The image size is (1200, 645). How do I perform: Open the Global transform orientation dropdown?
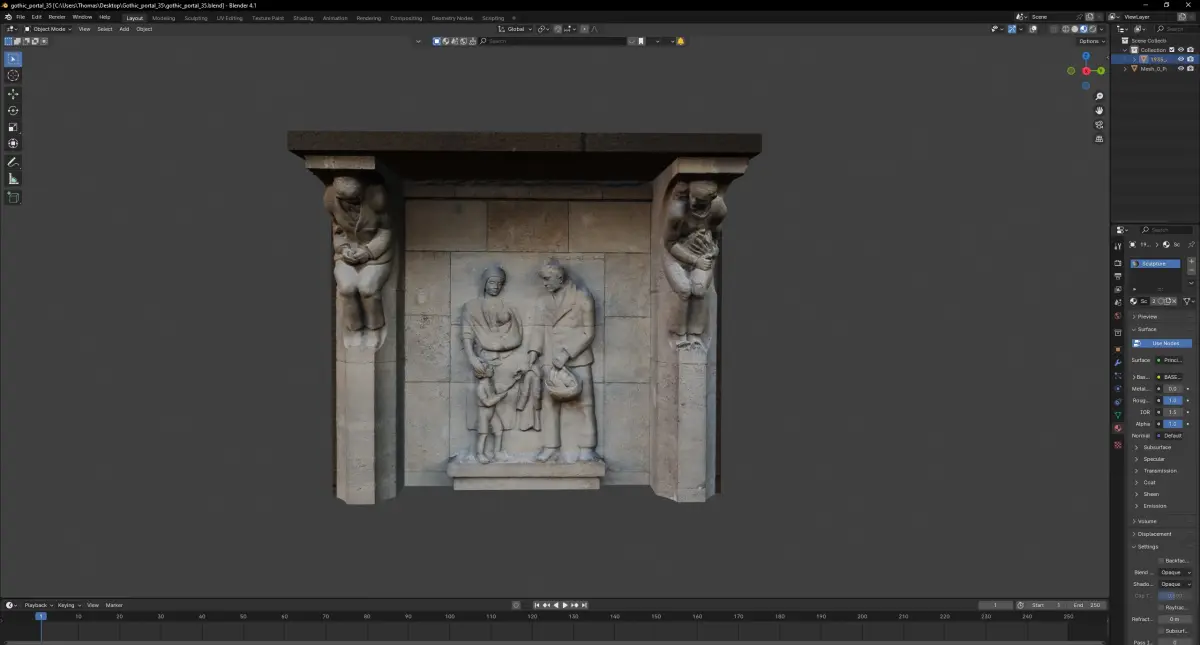[515, 29]
